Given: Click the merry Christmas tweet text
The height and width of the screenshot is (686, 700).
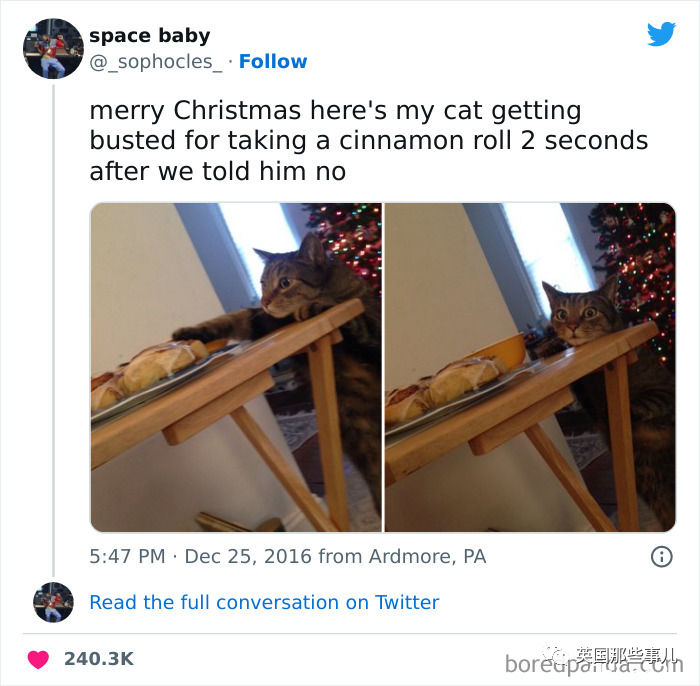Looking at the screenshot, I should pyautogui.click(x=368, y=141).
